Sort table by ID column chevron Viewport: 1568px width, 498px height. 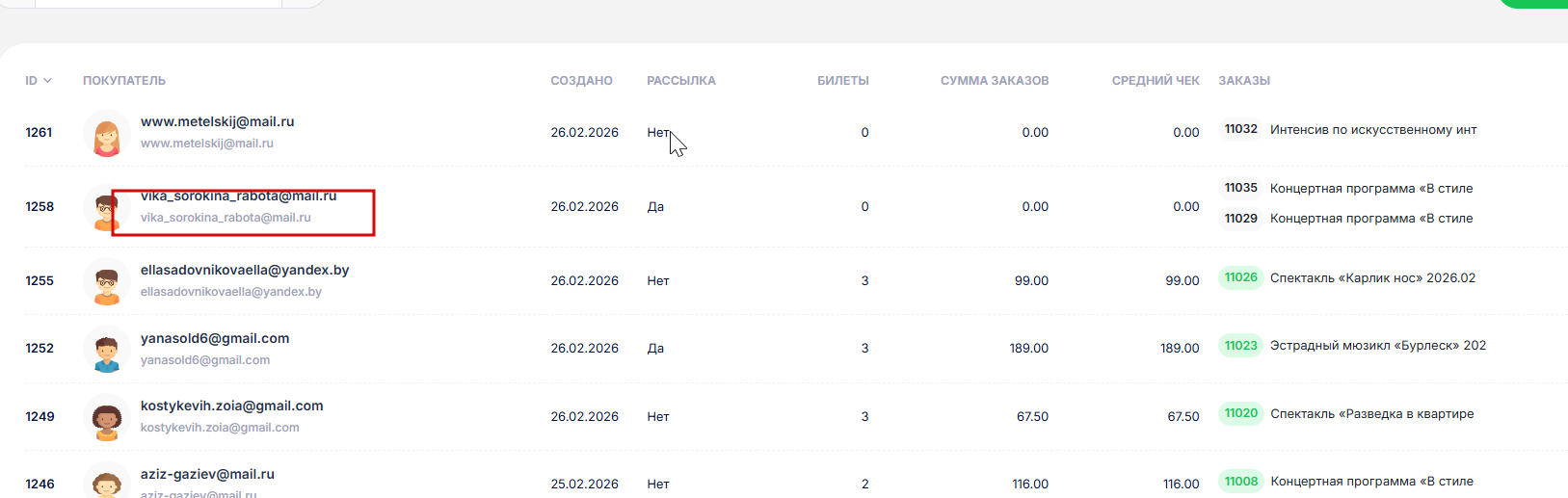47,81
